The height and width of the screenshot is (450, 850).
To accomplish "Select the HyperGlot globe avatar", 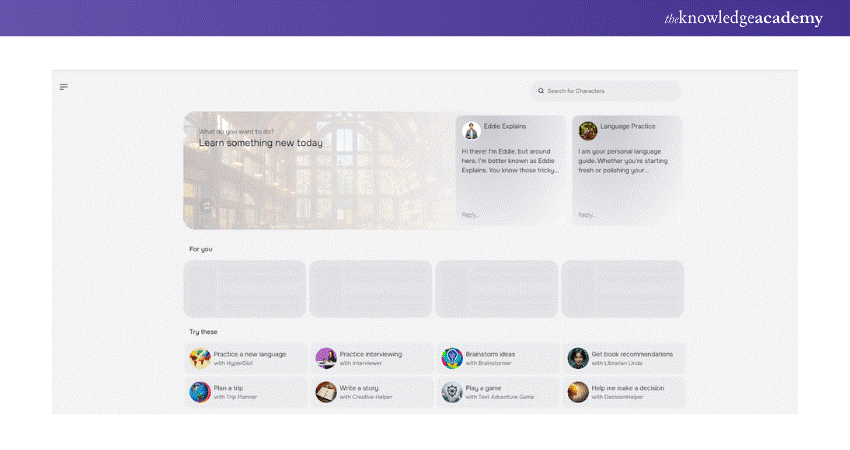I will point(200,358).
